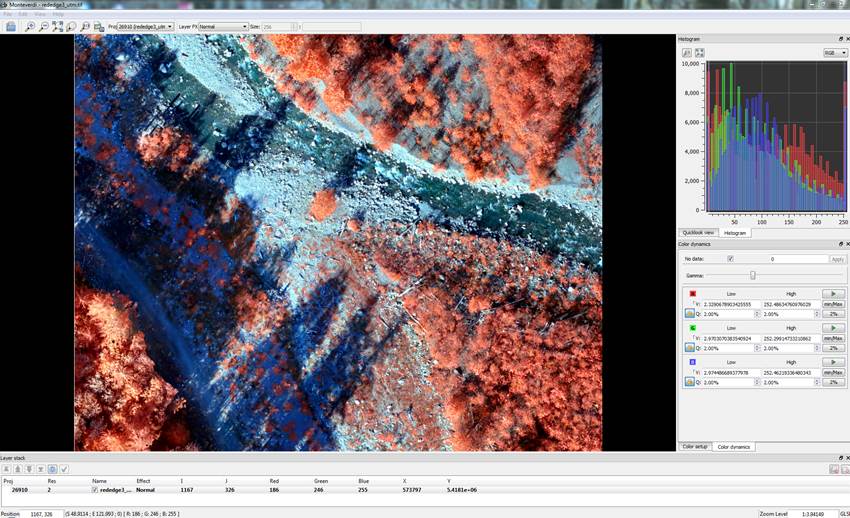Select the Color dynamics tab

(x=733, y=447)
